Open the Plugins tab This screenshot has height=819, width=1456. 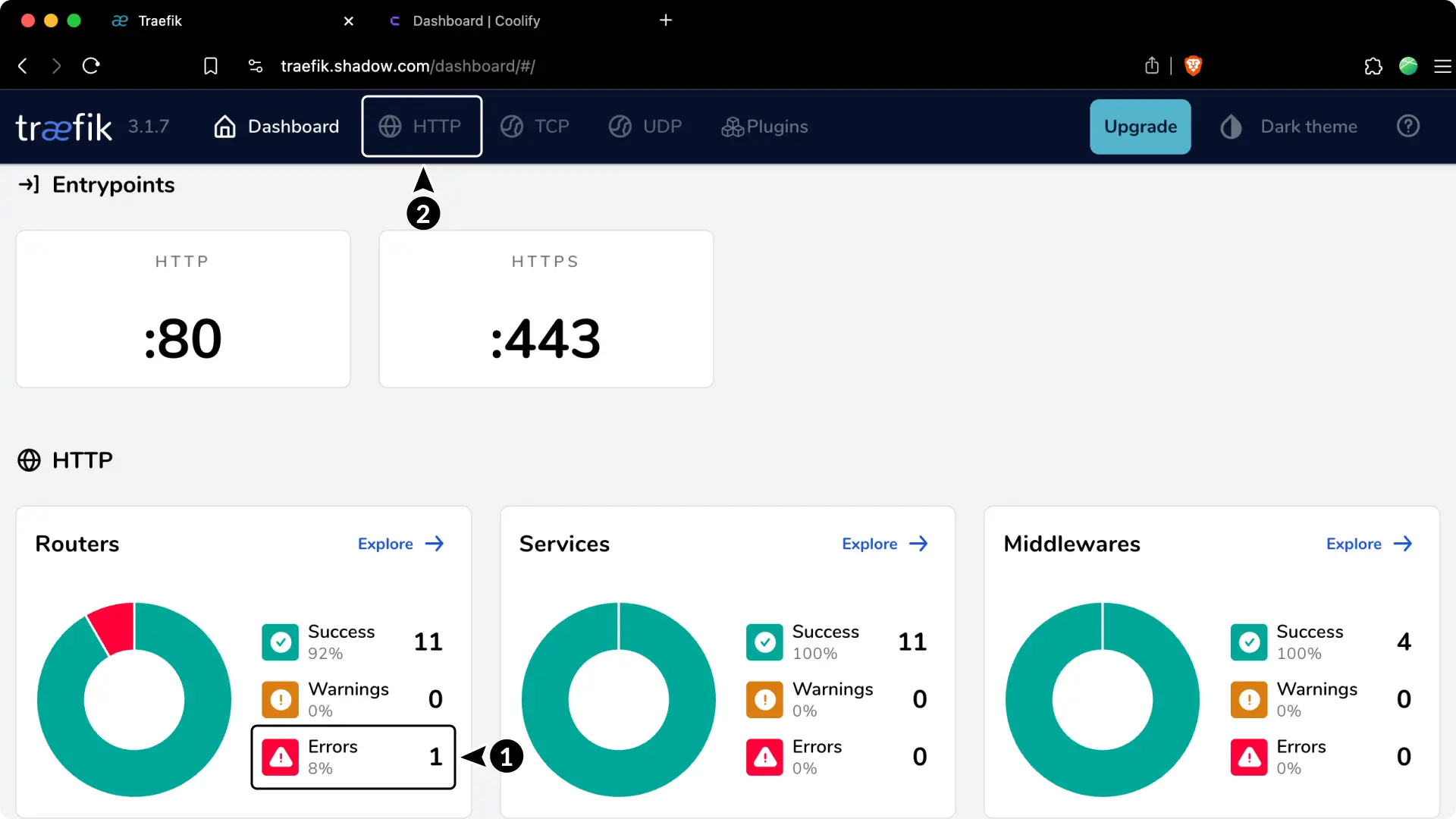tap(764, 127)
